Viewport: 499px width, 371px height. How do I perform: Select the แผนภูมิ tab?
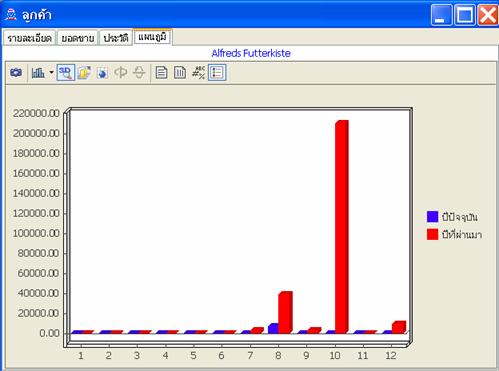tap(152, 37)
